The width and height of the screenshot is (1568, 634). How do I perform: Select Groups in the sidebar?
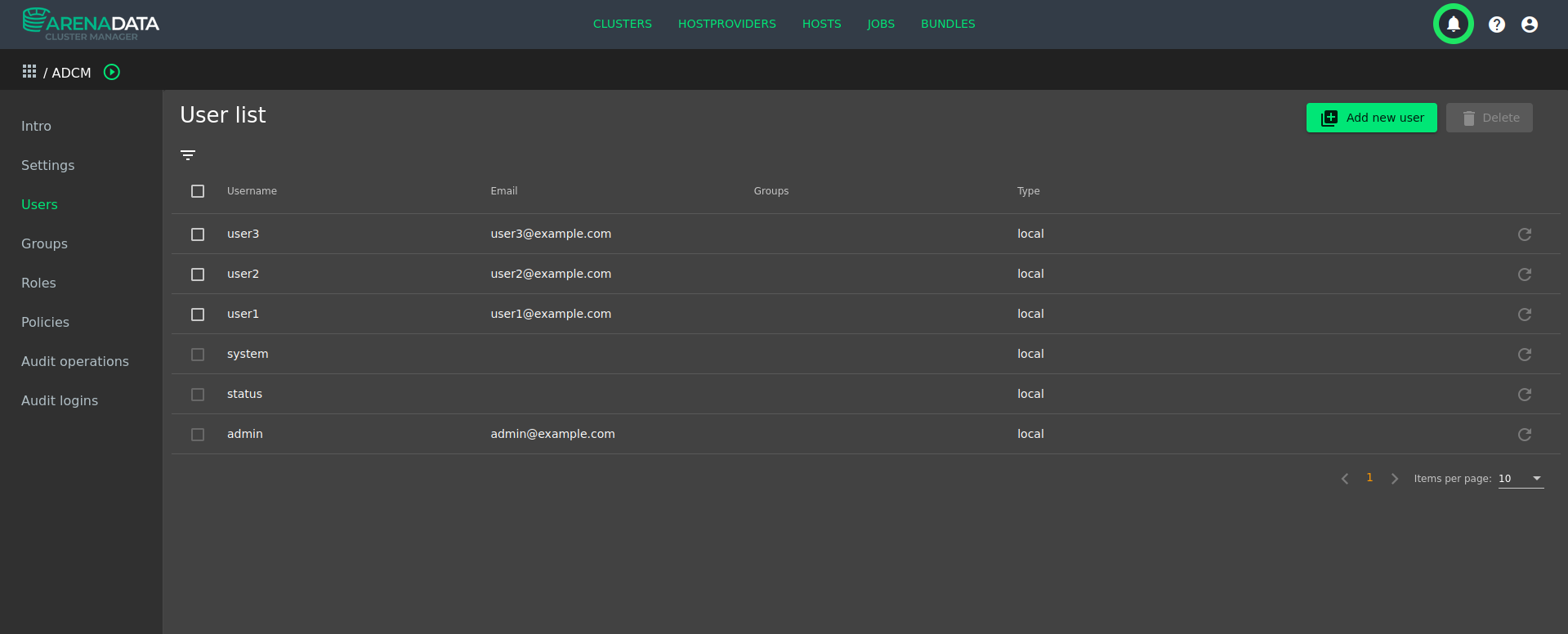(44, 243)
